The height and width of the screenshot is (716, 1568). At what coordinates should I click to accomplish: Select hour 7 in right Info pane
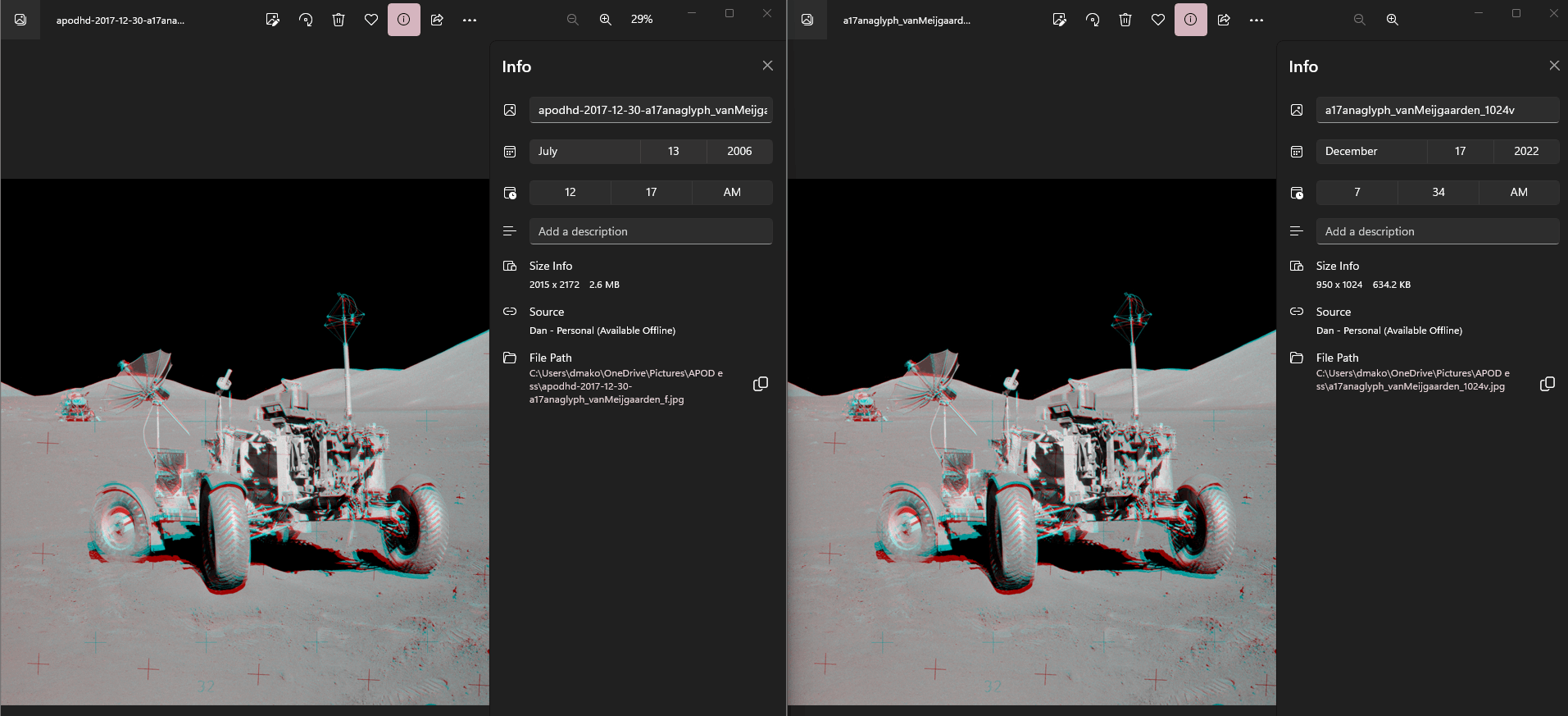(x=1357, y=192)
